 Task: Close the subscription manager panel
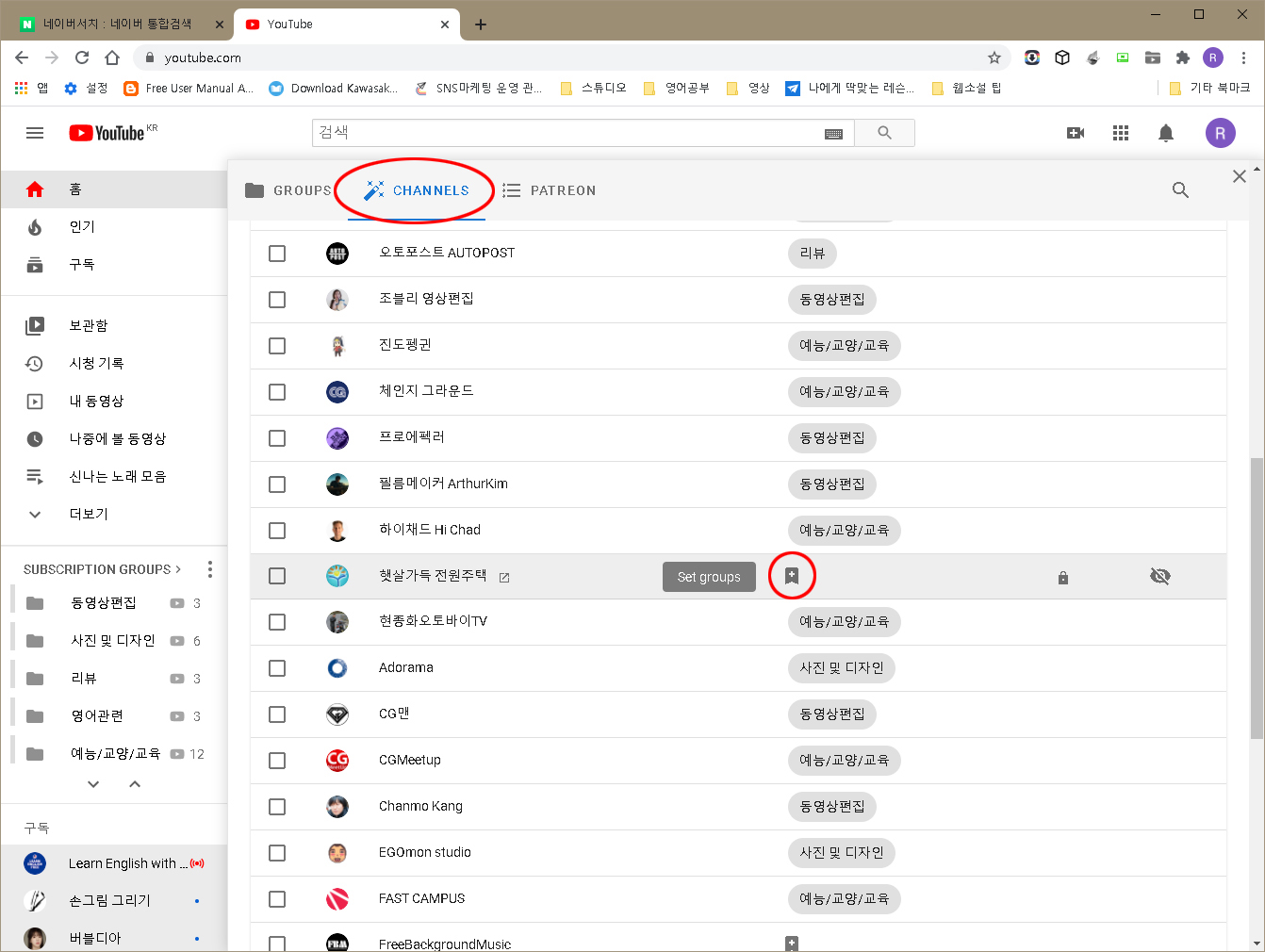[x=1240, y=176]
